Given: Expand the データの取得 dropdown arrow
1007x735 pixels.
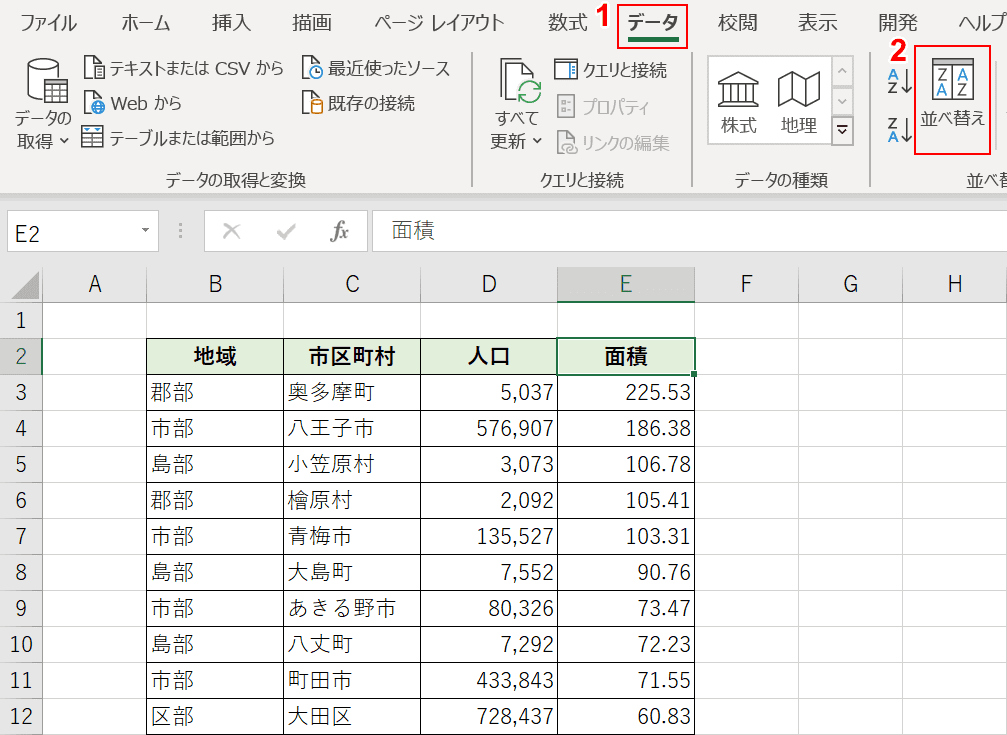Looking at the screenshot, I should (64, 141).
